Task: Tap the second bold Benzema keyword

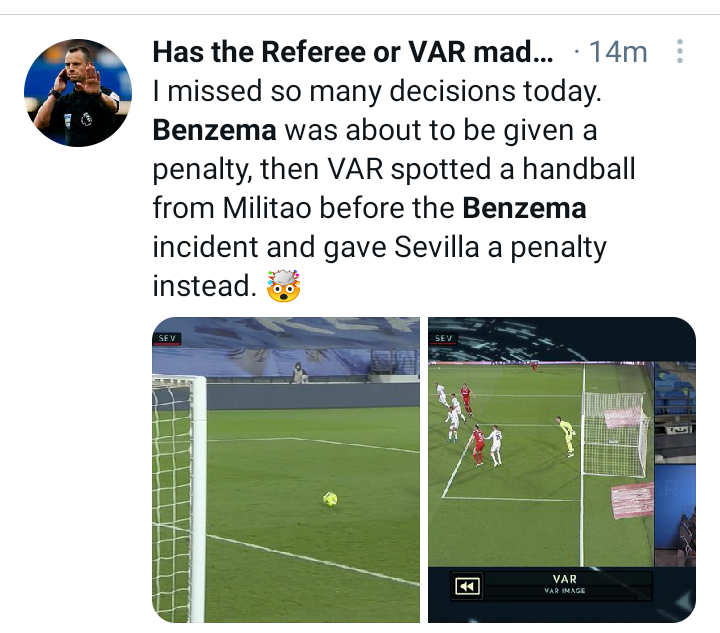Action: pyautogui.click(x=524, y=208)
